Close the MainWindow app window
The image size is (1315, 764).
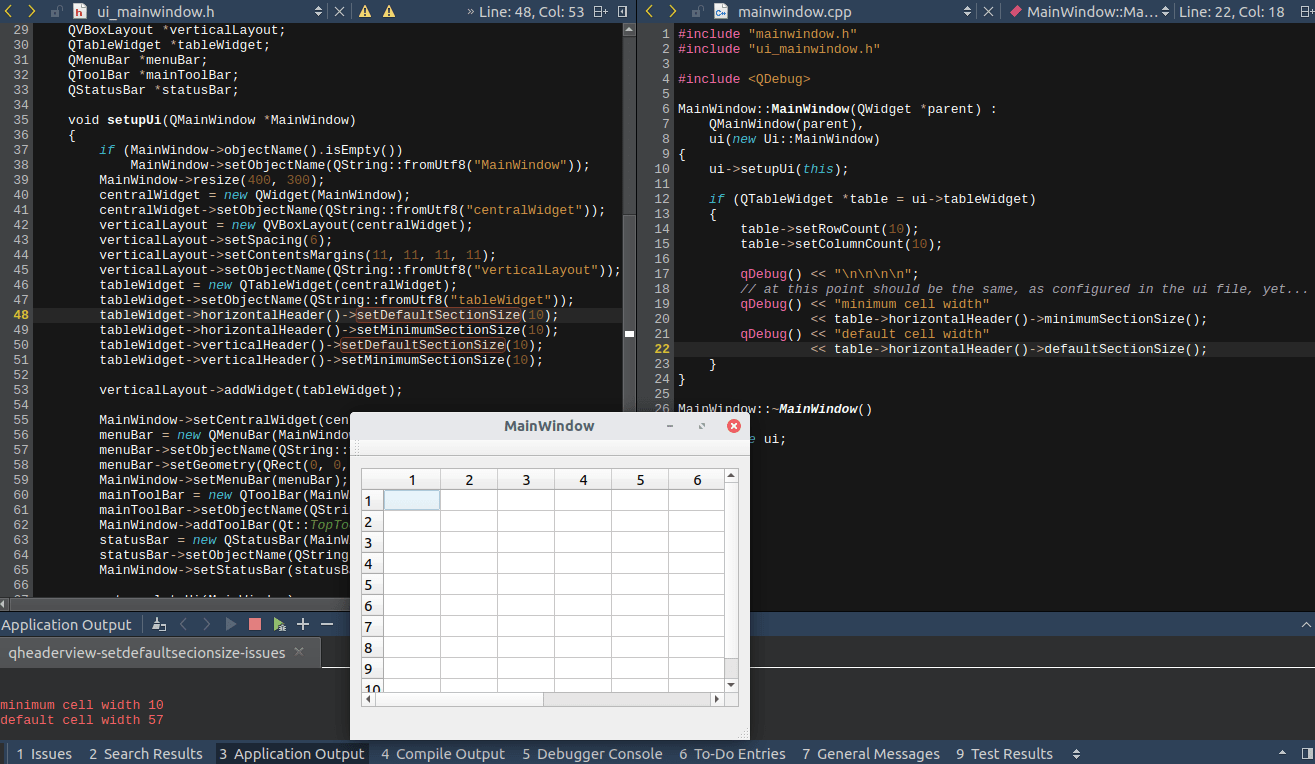734,426
